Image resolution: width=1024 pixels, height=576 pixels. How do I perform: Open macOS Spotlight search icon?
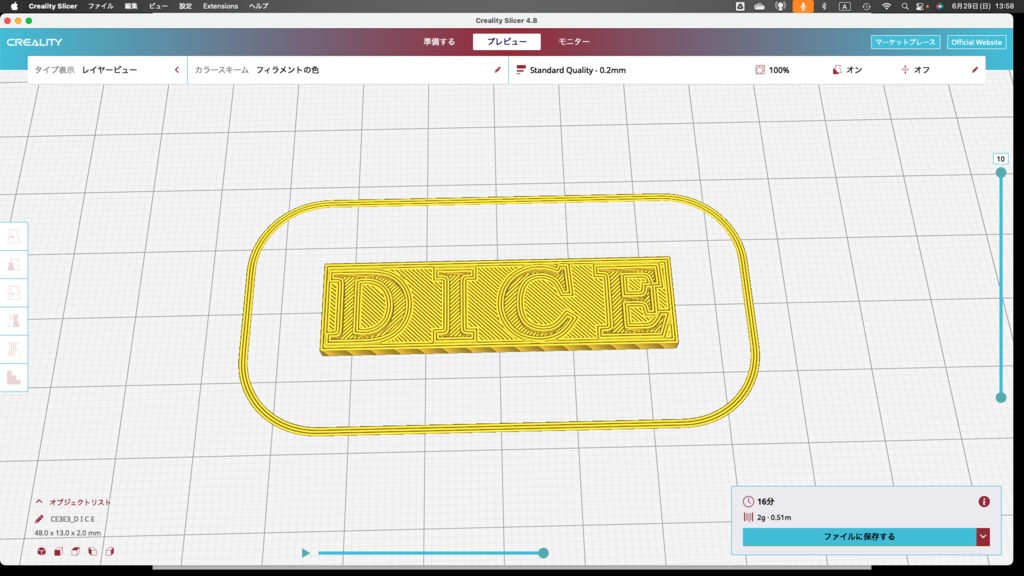[904, 6]
